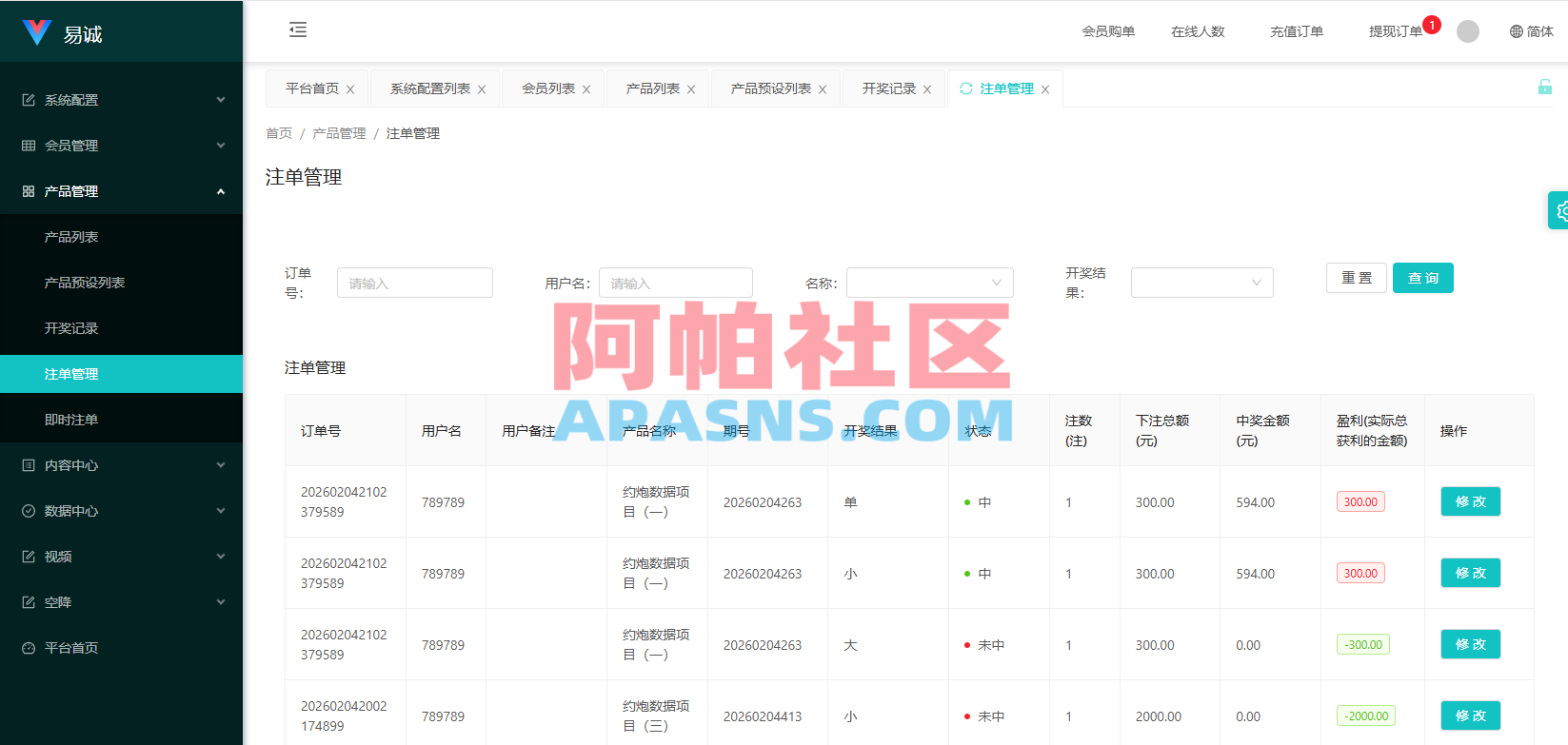Viewport: 1568px width, 745px height.
Task: Open the 开奖结果 dropdown filter
Action: coord(1202,283)
